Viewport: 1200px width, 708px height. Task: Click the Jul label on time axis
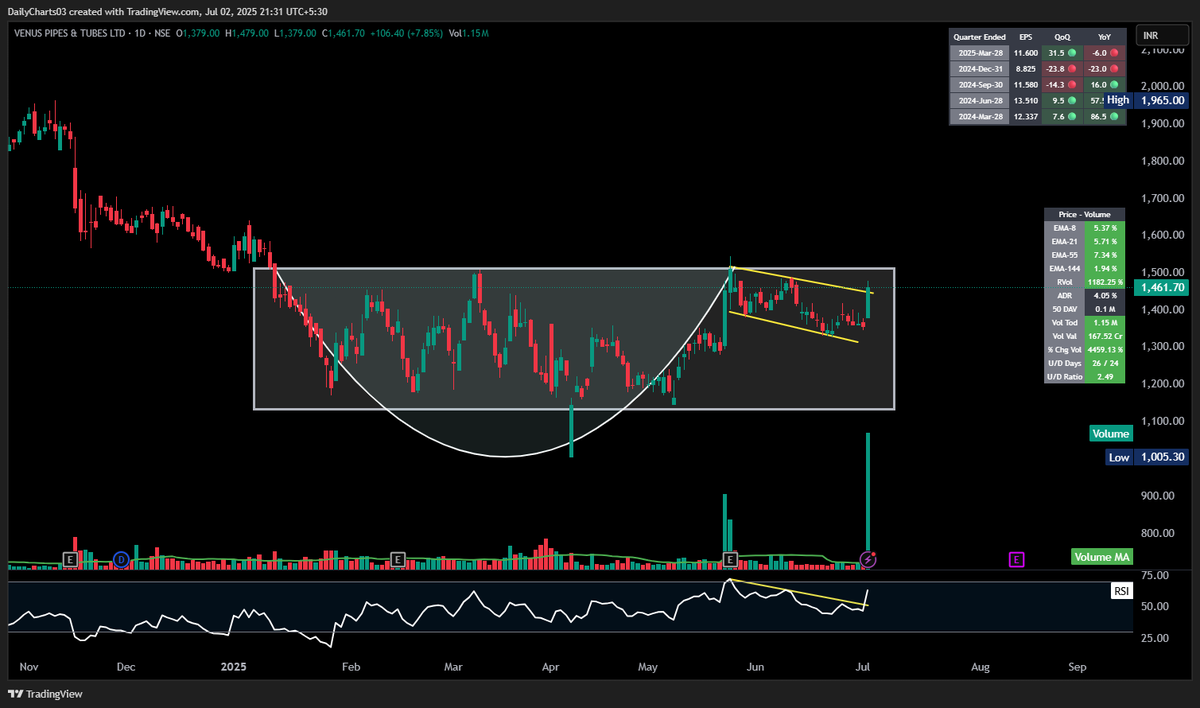(861, 666)
